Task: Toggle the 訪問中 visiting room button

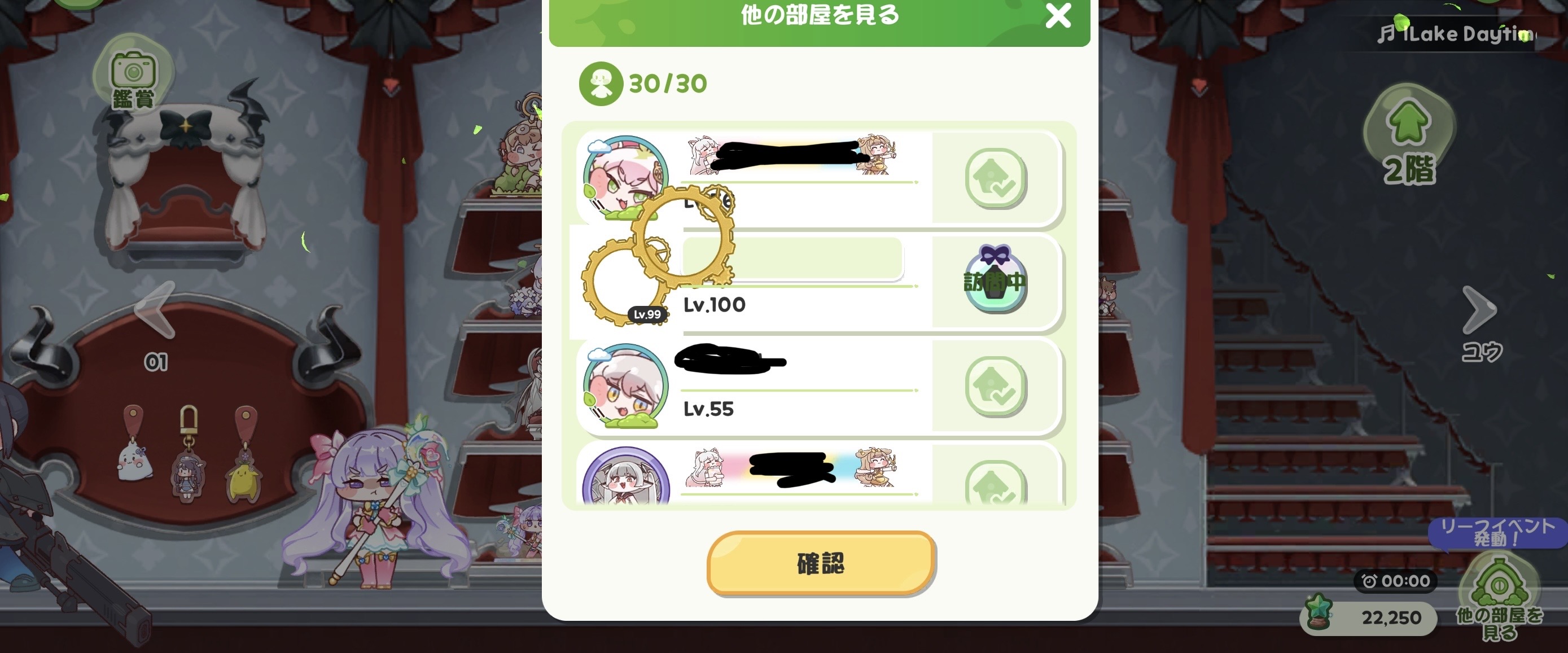Action: click(995, 281)
